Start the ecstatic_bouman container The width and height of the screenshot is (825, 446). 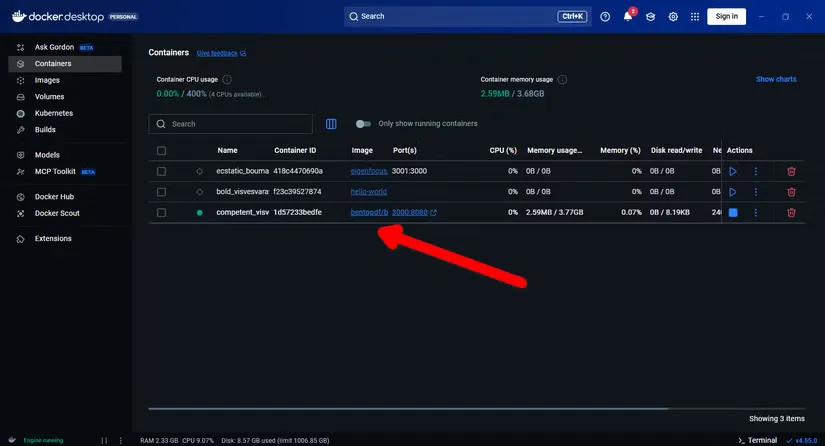point(733,171)
